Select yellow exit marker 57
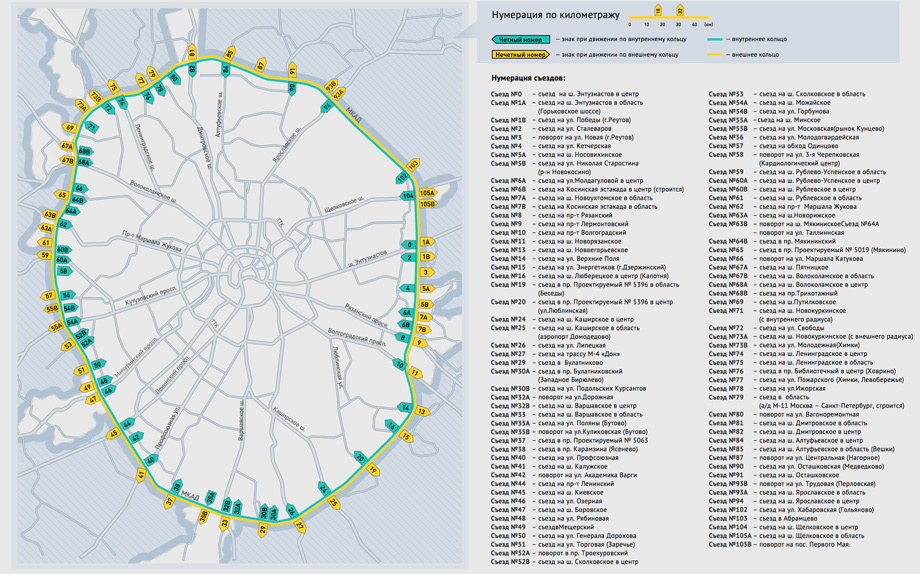920x574 pixels. coord(49,296)
